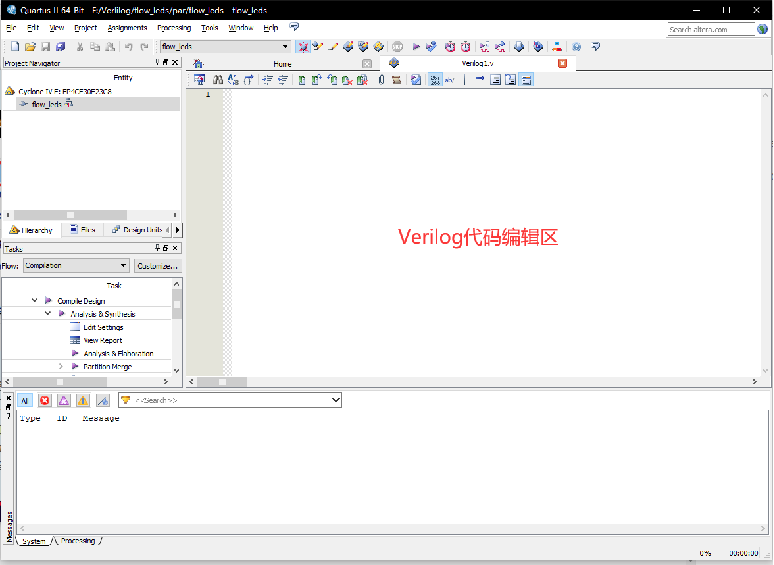Collapse the Compile Design task
This screenshot has width=774, height=565.
[x=34, y=300]
